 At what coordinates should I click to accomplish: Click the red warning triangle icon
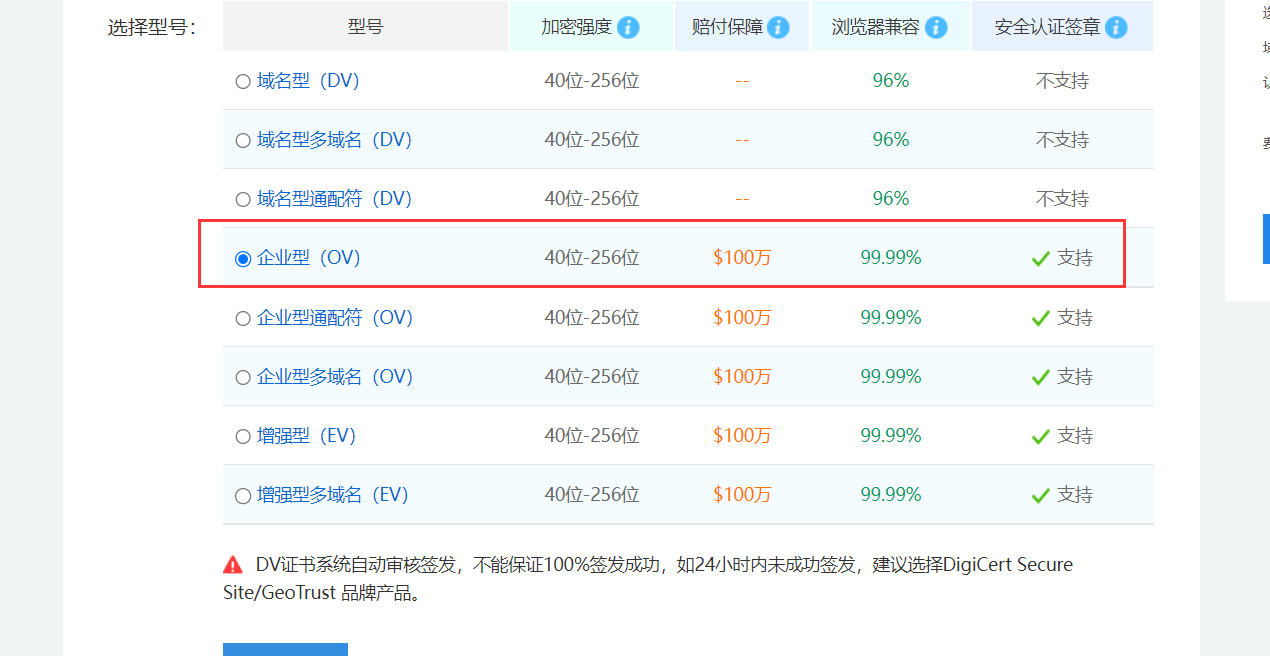pos(233,564)
